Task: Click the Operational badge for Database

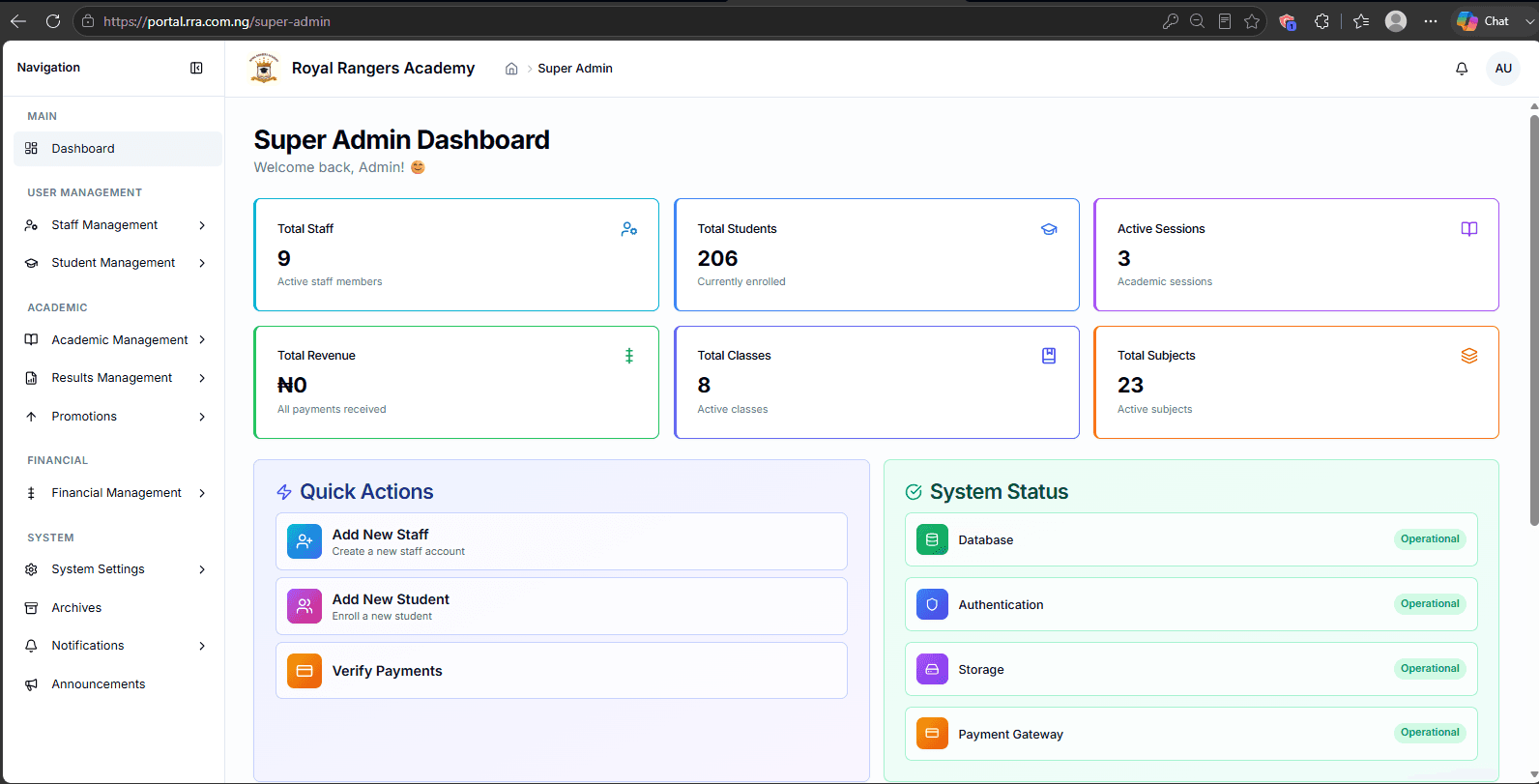Action: (1430, 539)
